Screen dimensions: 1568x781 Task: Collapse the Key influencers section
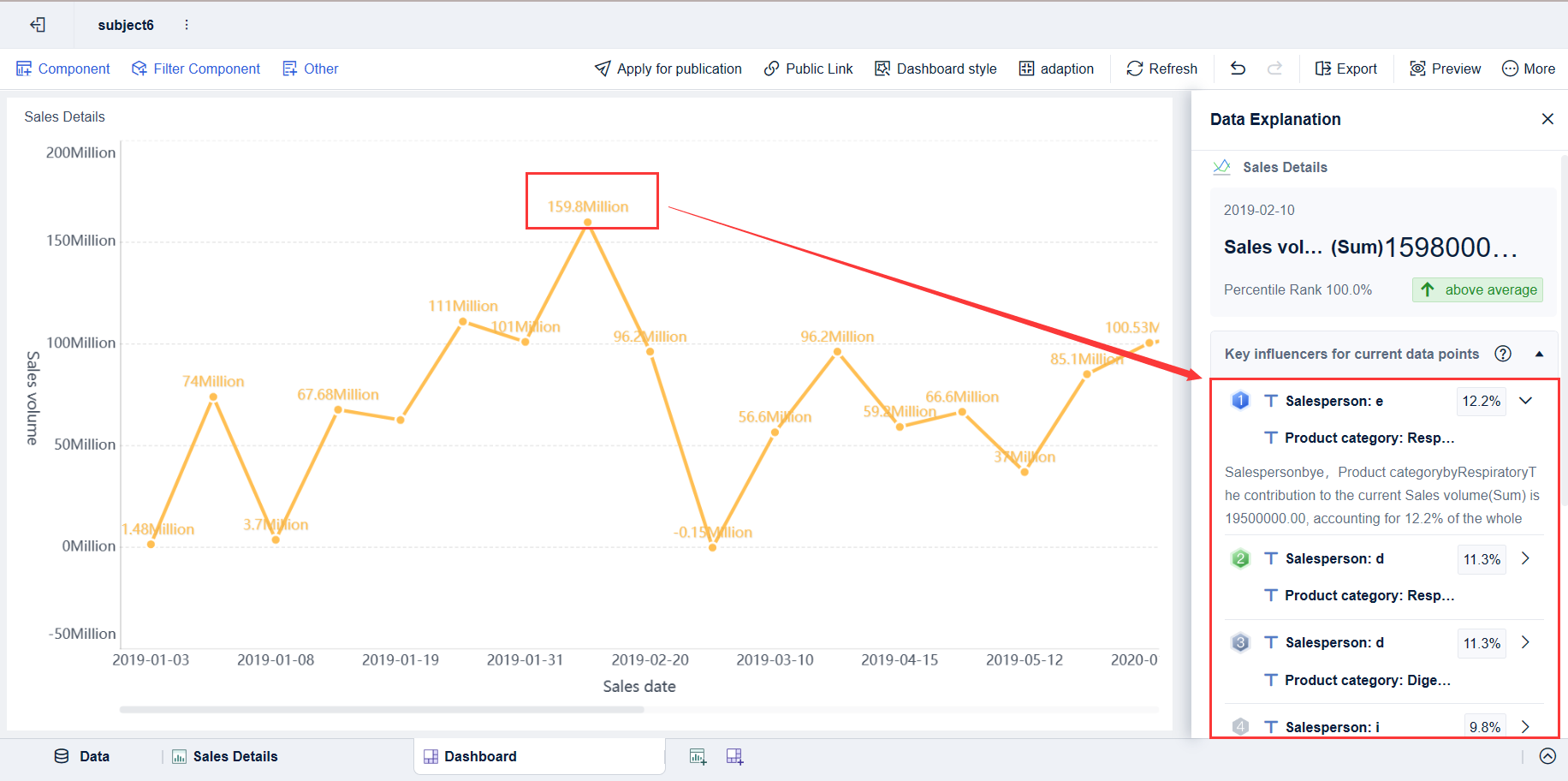(1540, 354)
